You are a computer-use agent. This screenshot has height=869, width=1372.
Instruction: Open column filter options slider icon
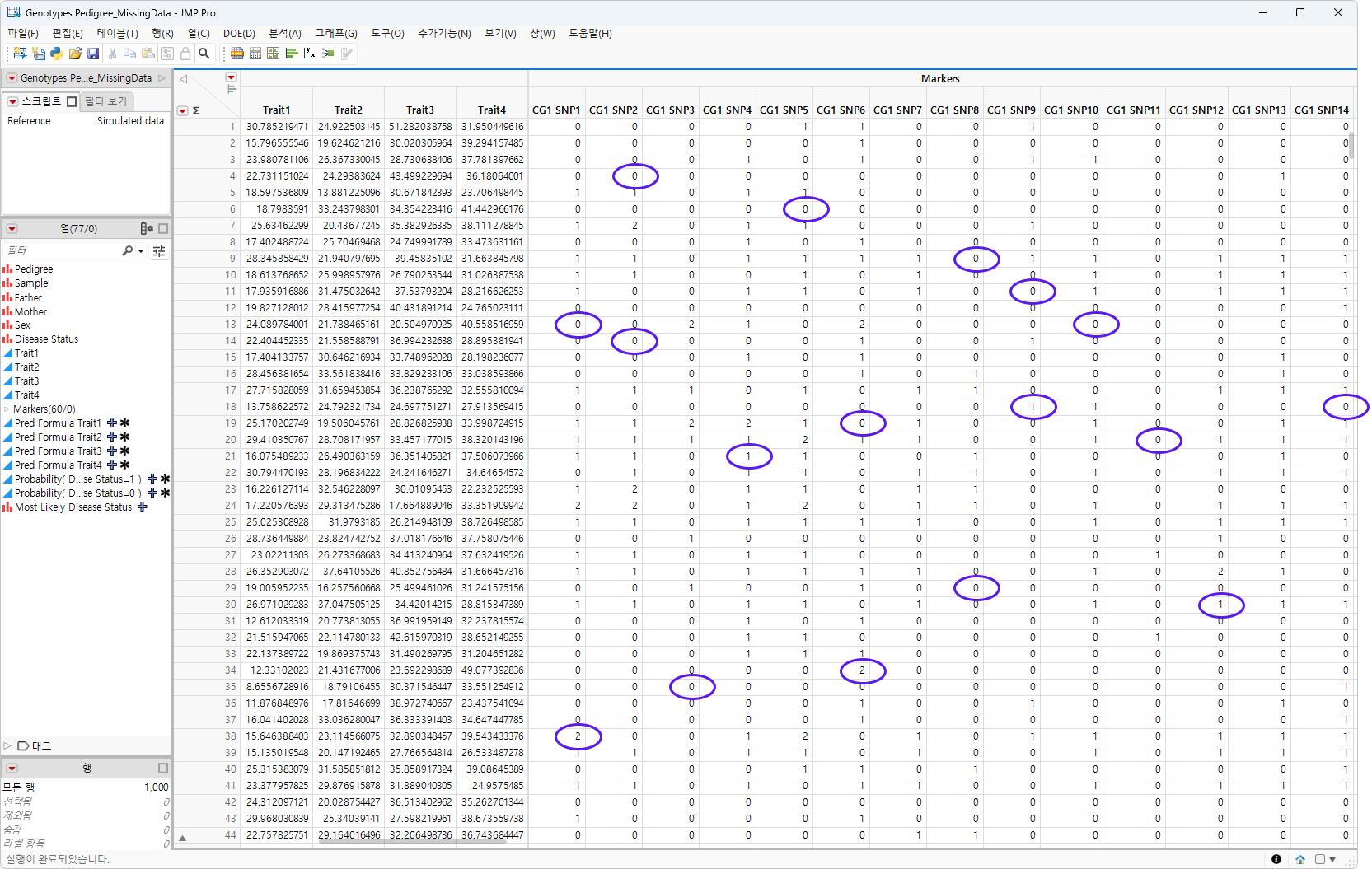click(159, 250)
